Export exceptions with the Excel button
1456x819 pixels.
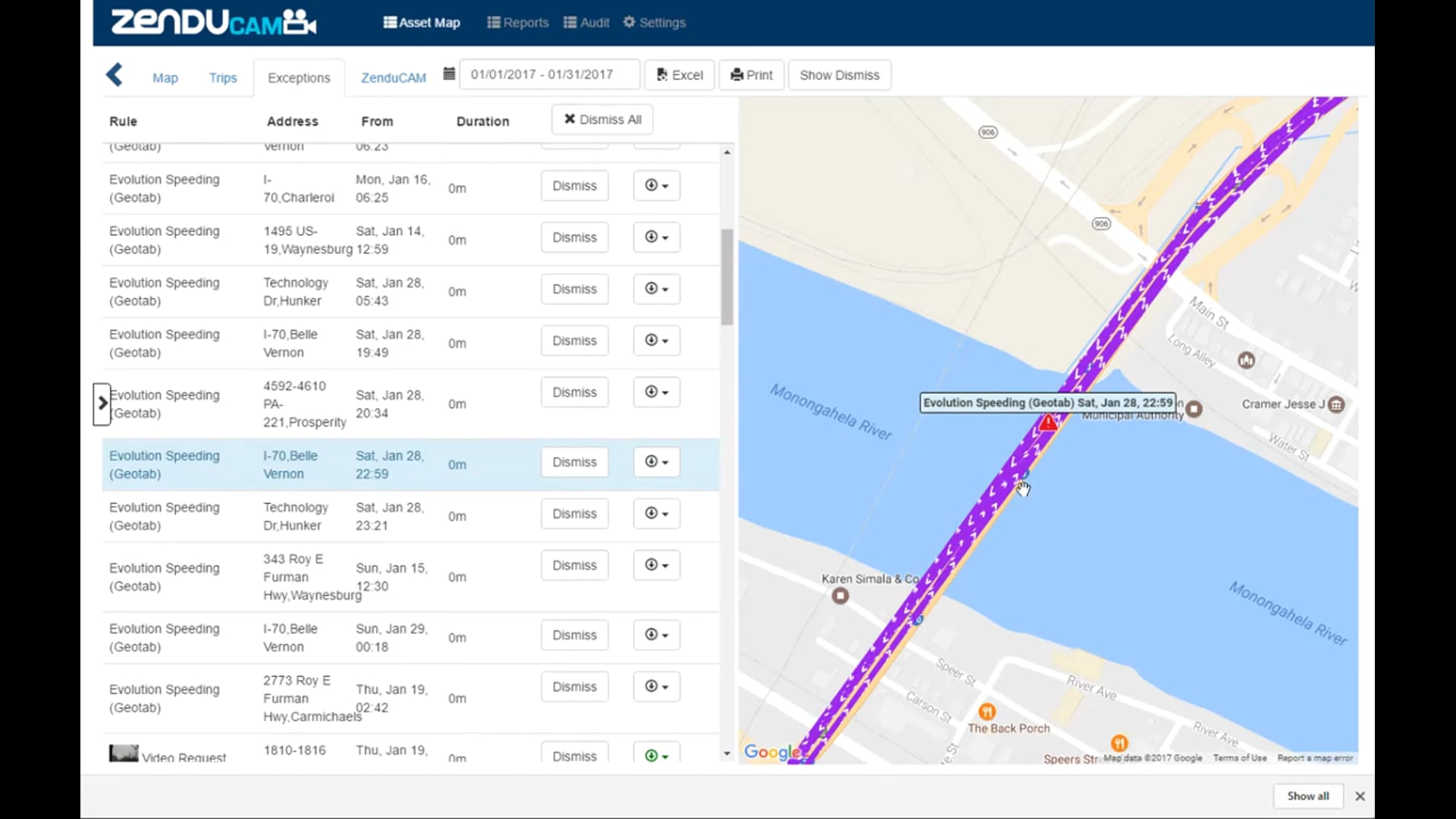(x=679, y=75)
